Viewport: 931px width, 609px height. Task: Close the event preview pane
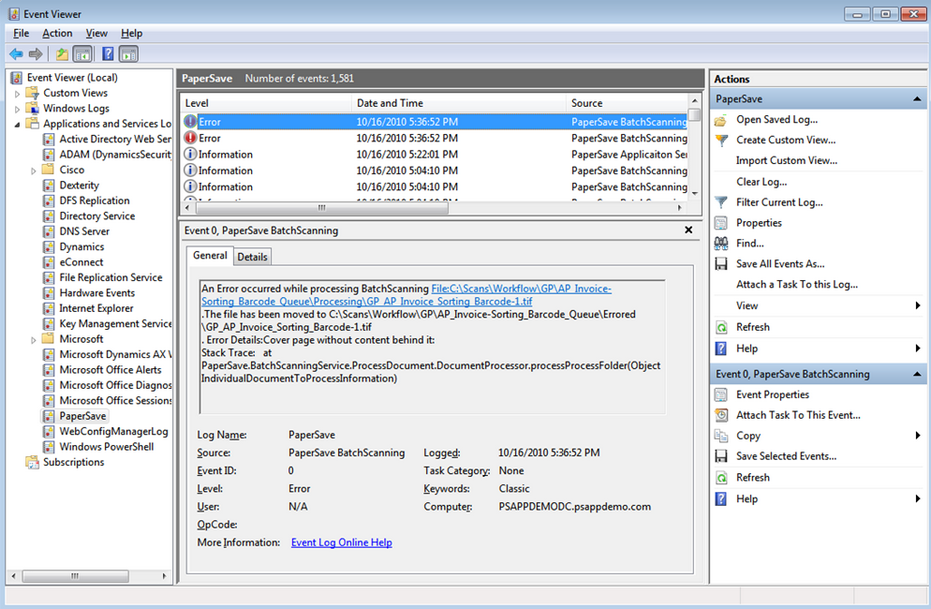click(x=688, y=230)
